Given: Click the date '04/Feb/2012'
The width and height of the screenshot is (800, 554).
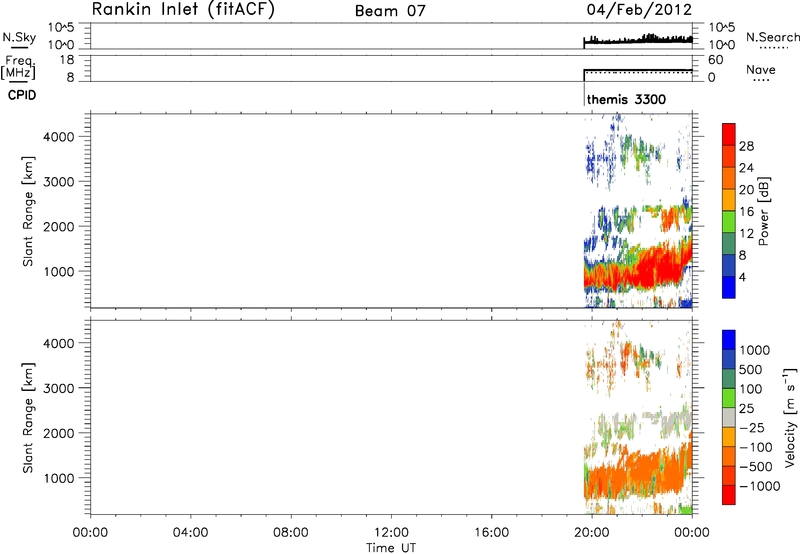Looking at the screenshot, I should [639, 10].
